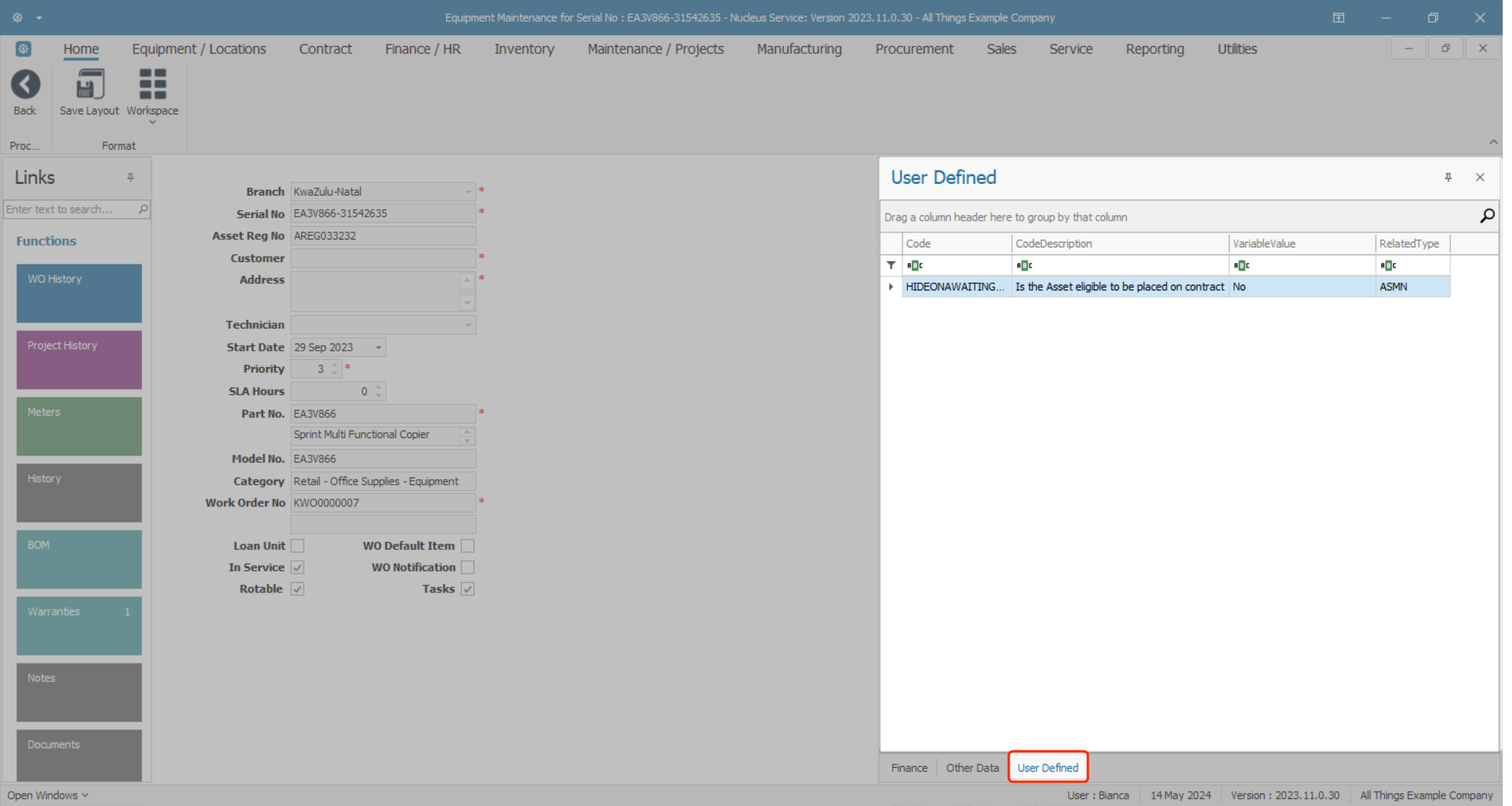Viewport: 1512px width, 806px height.
Task: Click the Back arrow icon
Action: pyautogui.click(x=25, y=85)
